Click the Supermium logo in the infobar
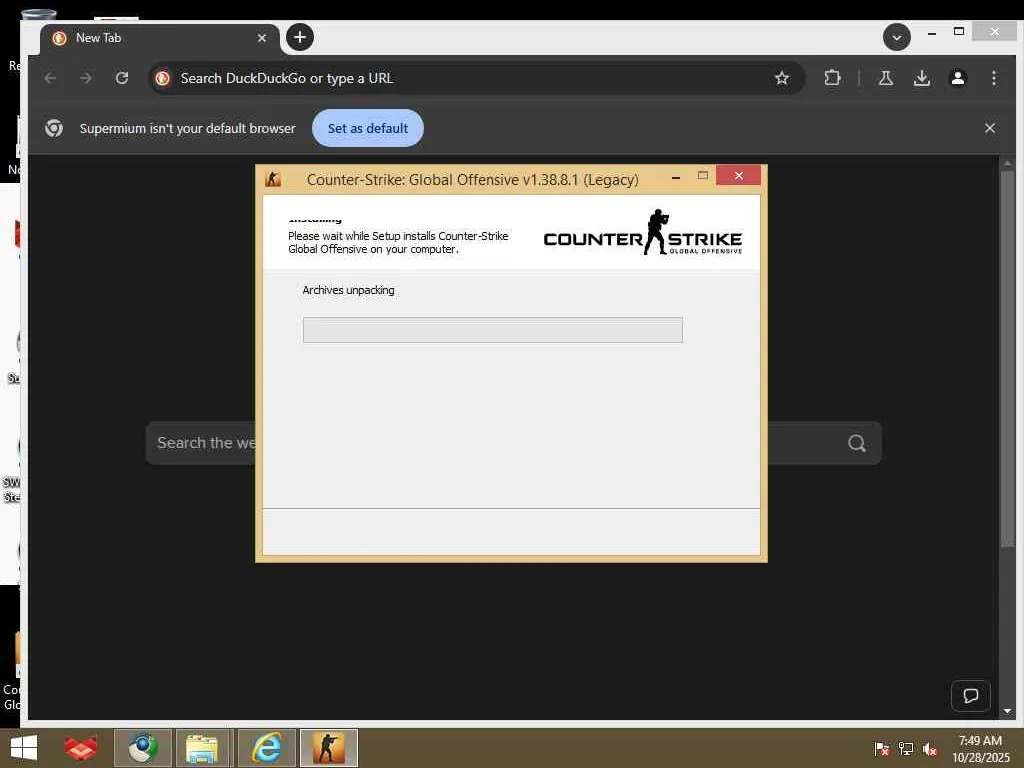1024x768 pixels. tap(54, 128)
